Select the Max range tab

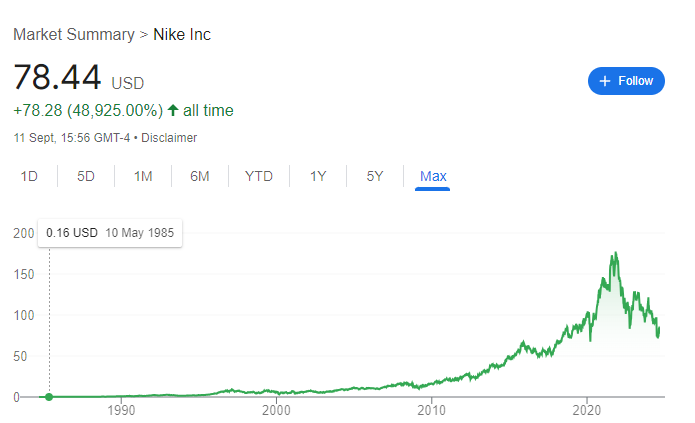coord(433,177)
